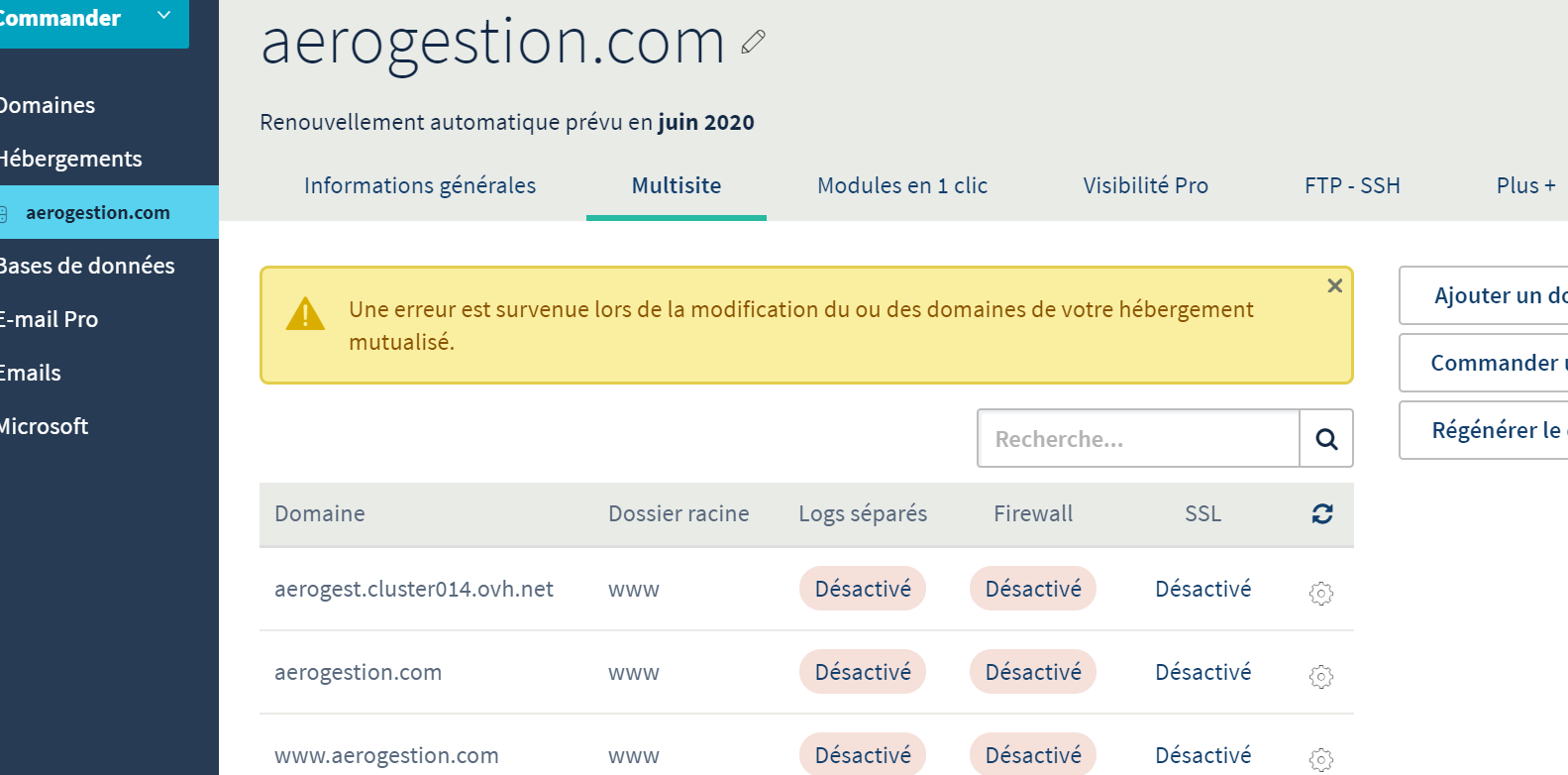The image size is (1568, 775).
Task: Go to the FTP - SSH tab
Action: pos(1351,185)
